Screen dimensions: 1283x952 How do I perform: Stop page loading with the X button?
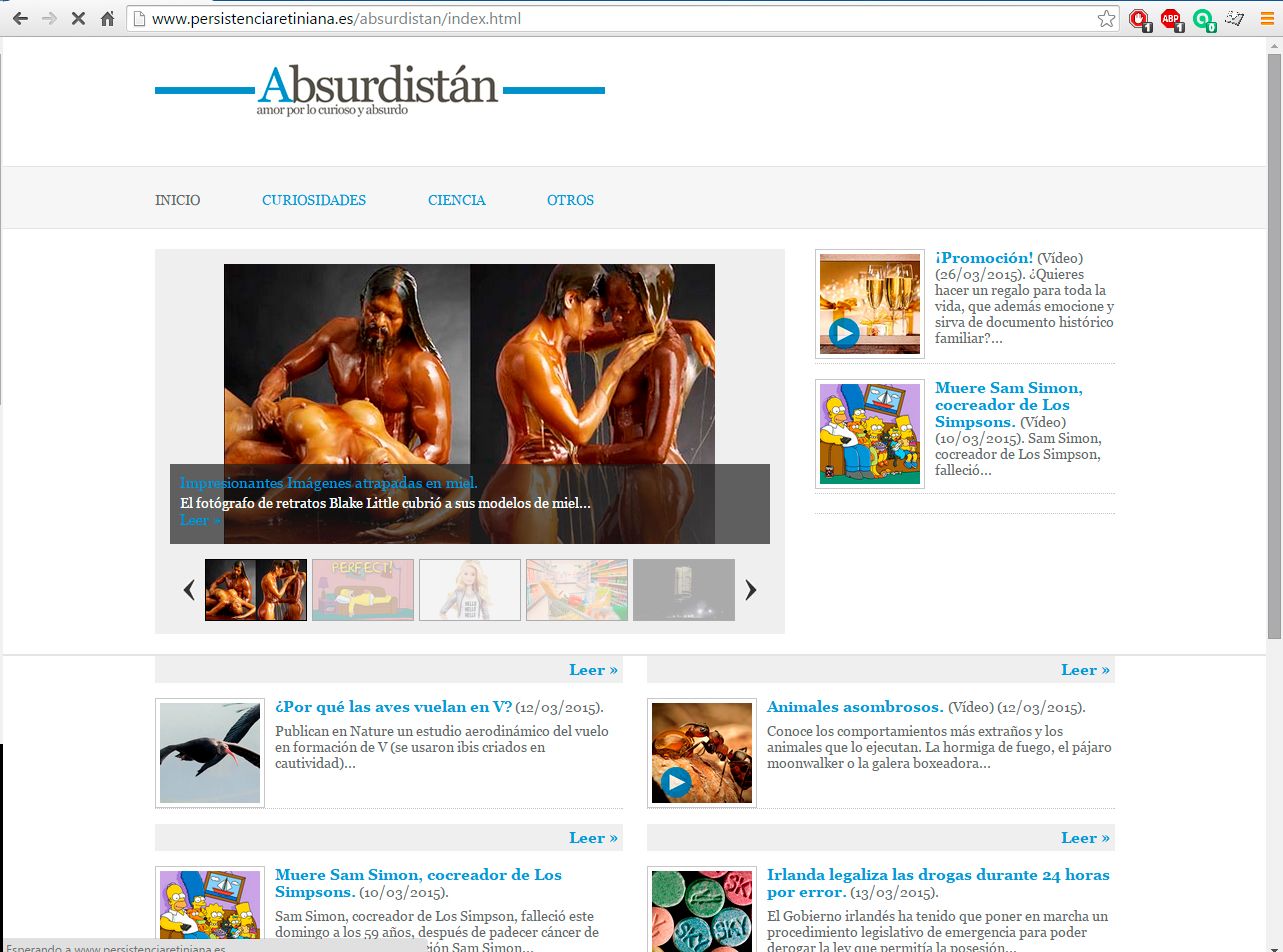pos(78,18)
